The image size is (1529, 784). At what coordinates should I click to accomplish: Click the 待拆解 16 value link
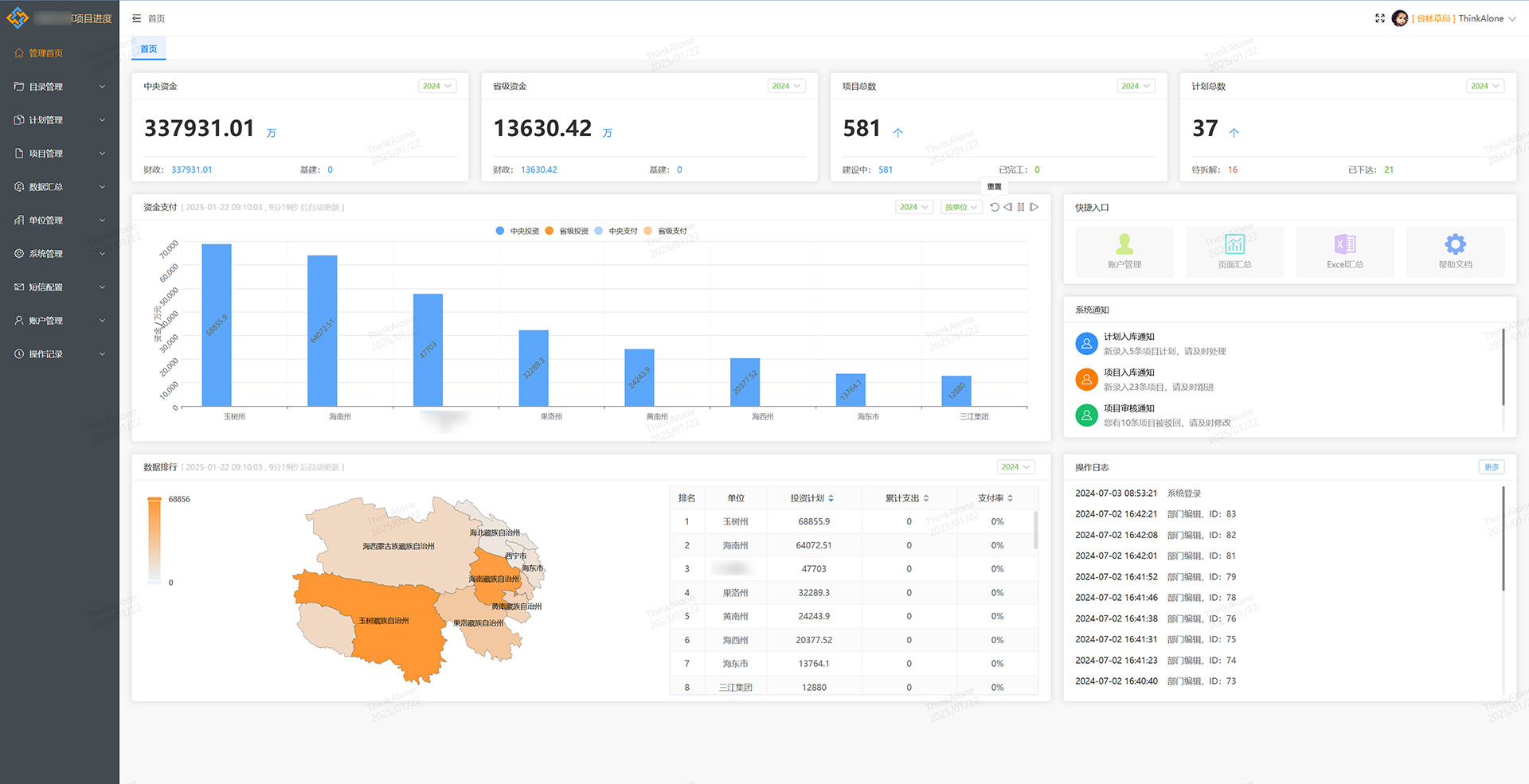point(1233,170)
